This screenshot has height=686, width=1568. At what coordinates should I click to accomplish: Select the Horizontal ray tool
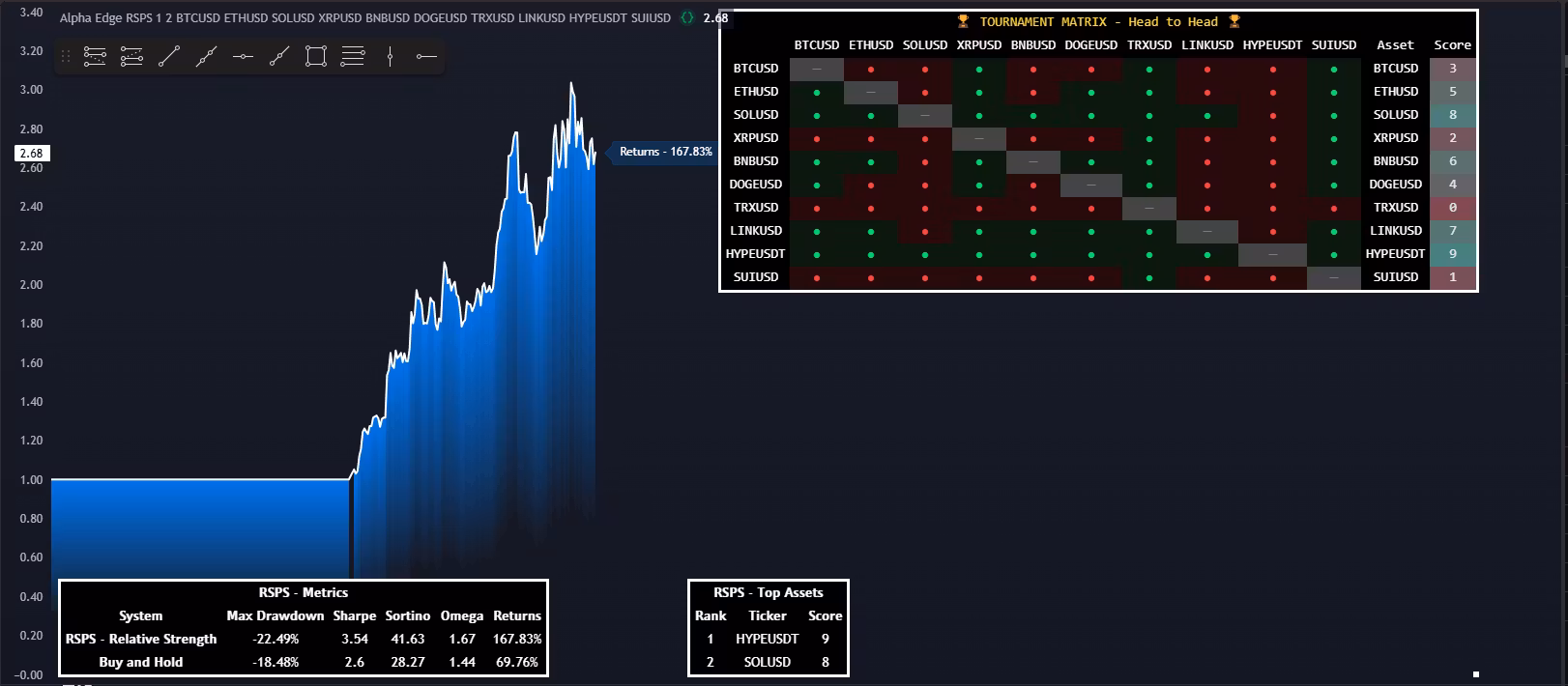(426, 57)
